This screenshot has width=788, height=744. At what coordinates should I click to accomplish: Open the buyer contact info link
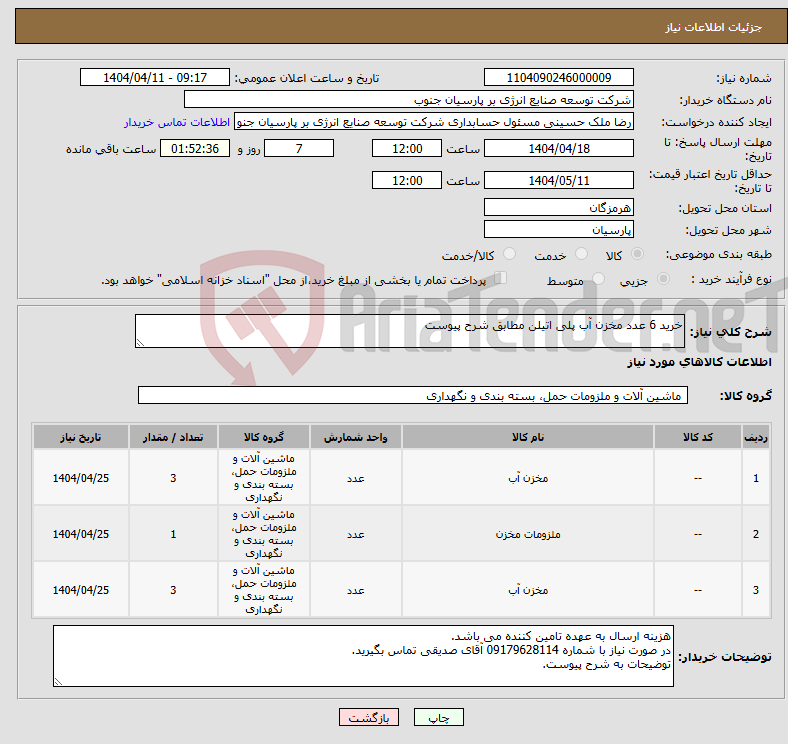coord(177,122)
